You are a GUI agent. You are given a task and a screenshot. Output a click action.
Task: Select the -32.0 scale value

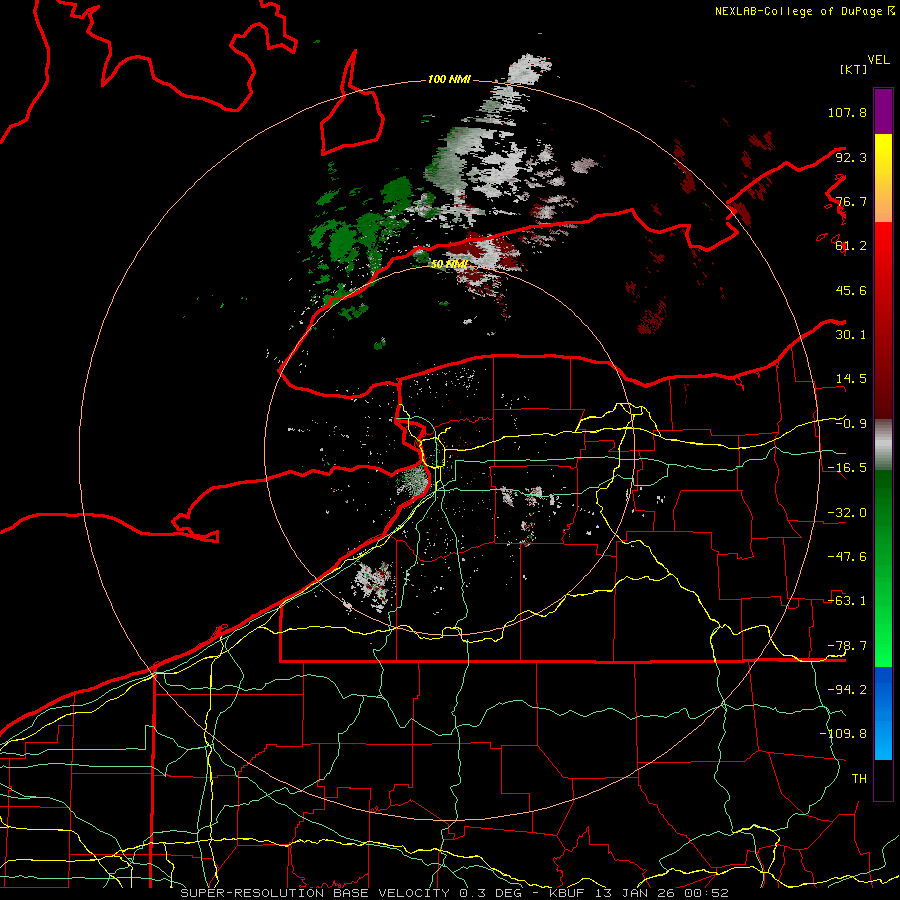[847, 513]
